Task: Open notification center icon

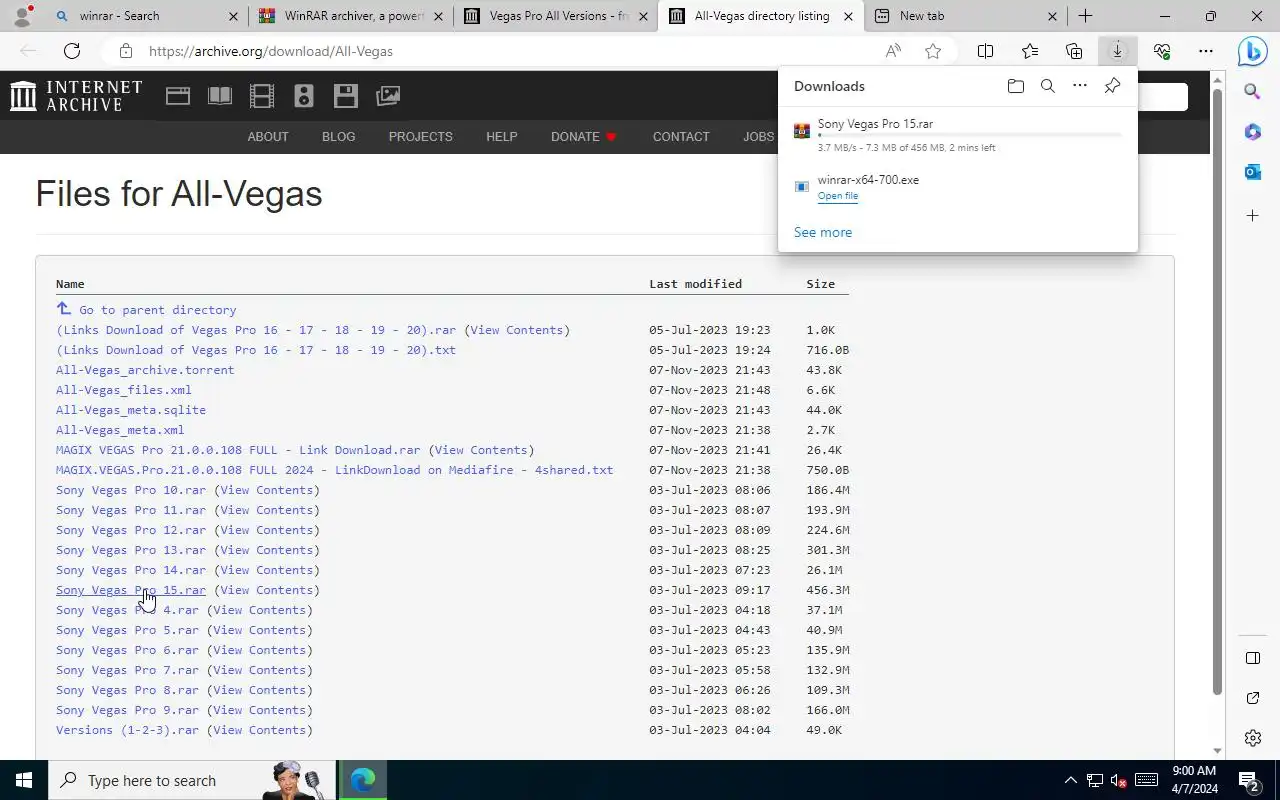Action: tap(1248, 780)
